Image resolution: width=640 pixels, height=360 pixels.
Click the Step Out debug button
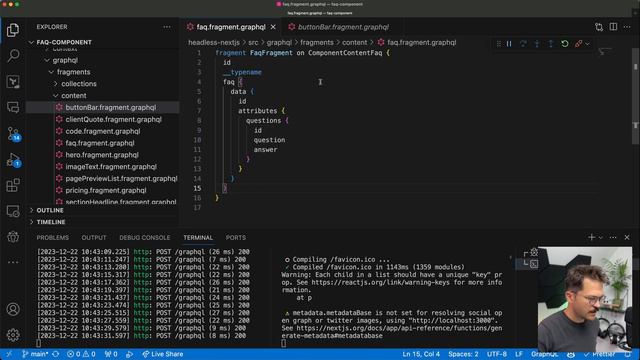click(551, 44)
